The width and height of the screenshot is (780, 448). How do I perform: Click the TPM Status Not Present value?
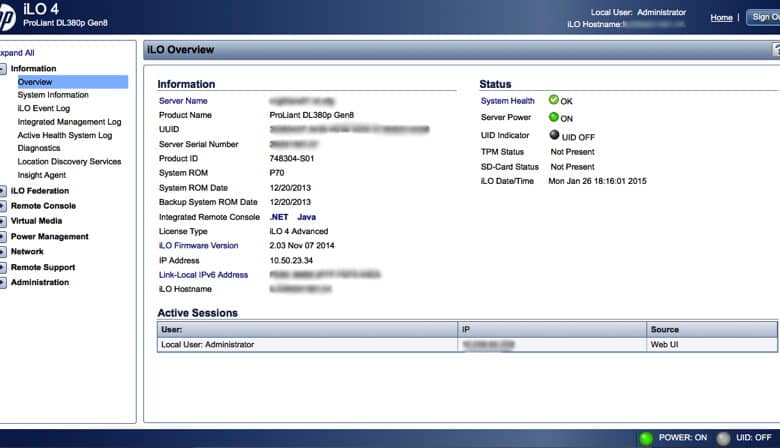point(572,152)
